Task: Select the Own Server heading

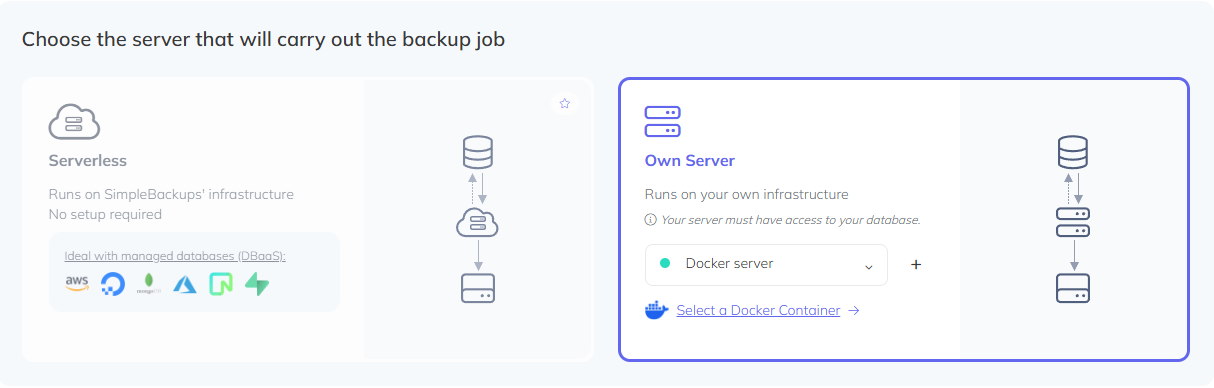Action: tap(690, 160)
